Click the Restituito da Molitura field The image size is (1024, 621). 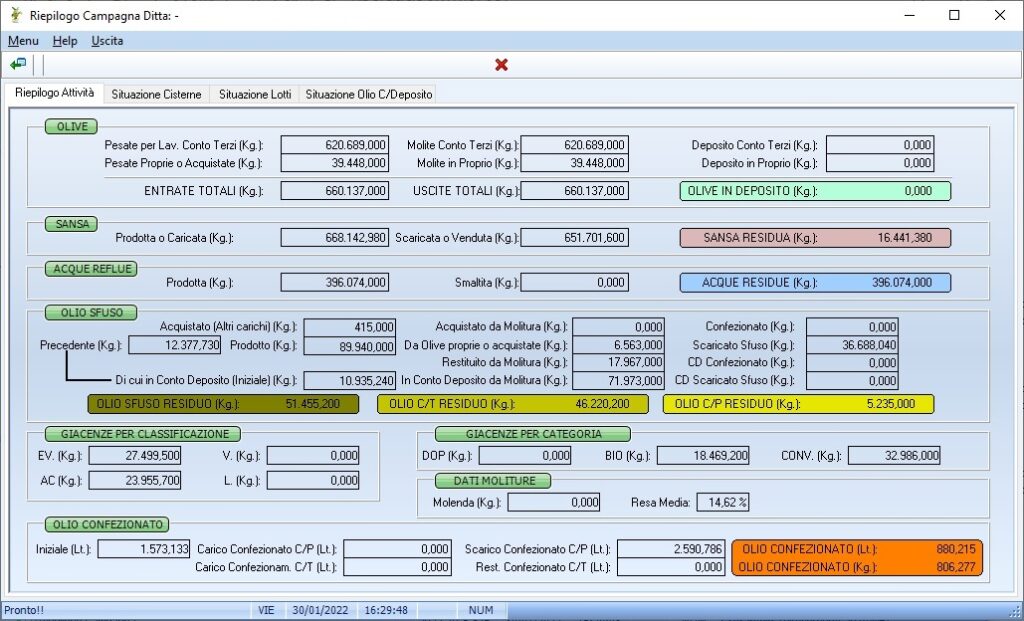click(618, 362)
